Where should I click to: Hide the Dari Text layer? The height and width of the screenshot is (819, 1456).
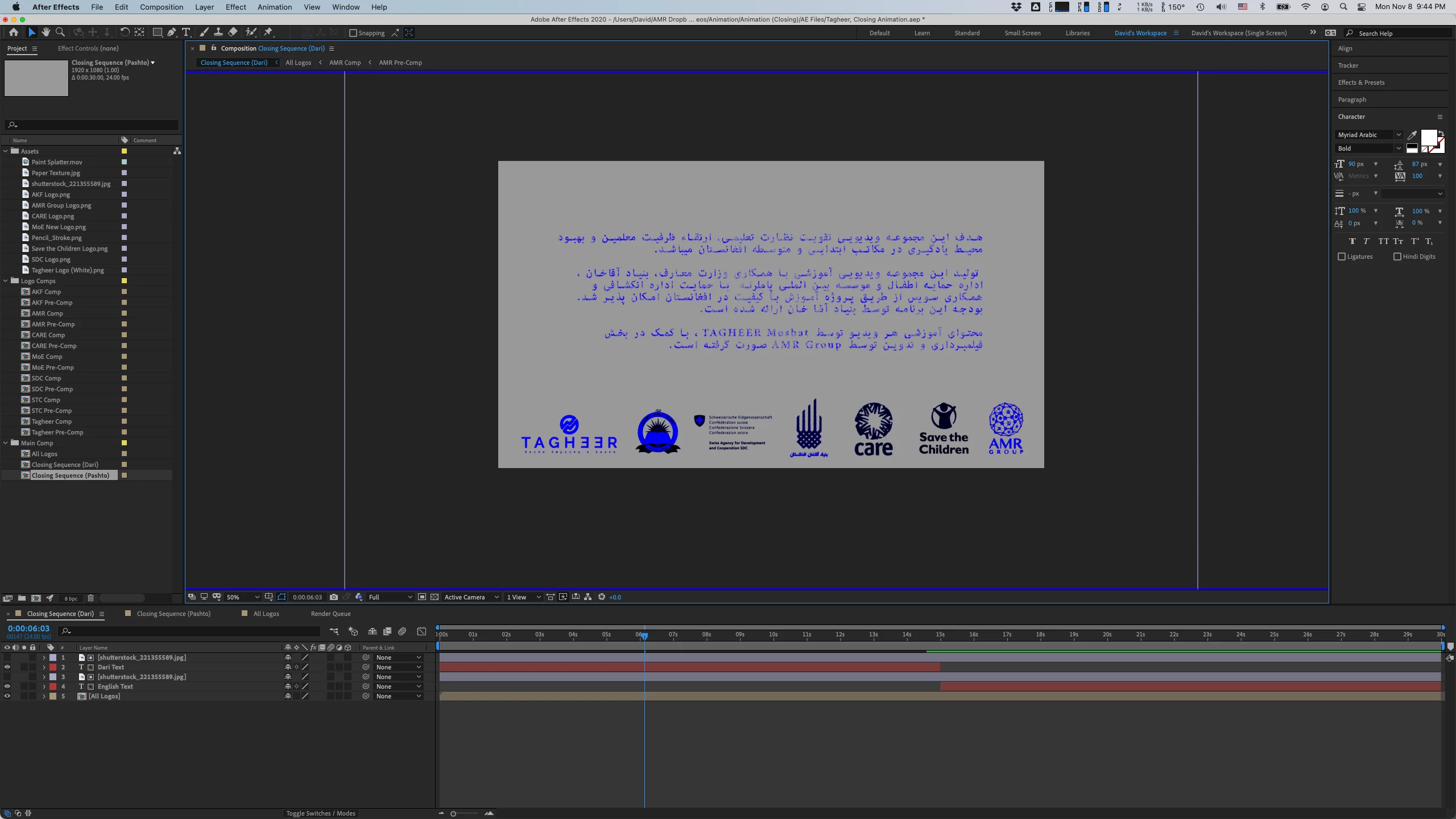[7, 667]
